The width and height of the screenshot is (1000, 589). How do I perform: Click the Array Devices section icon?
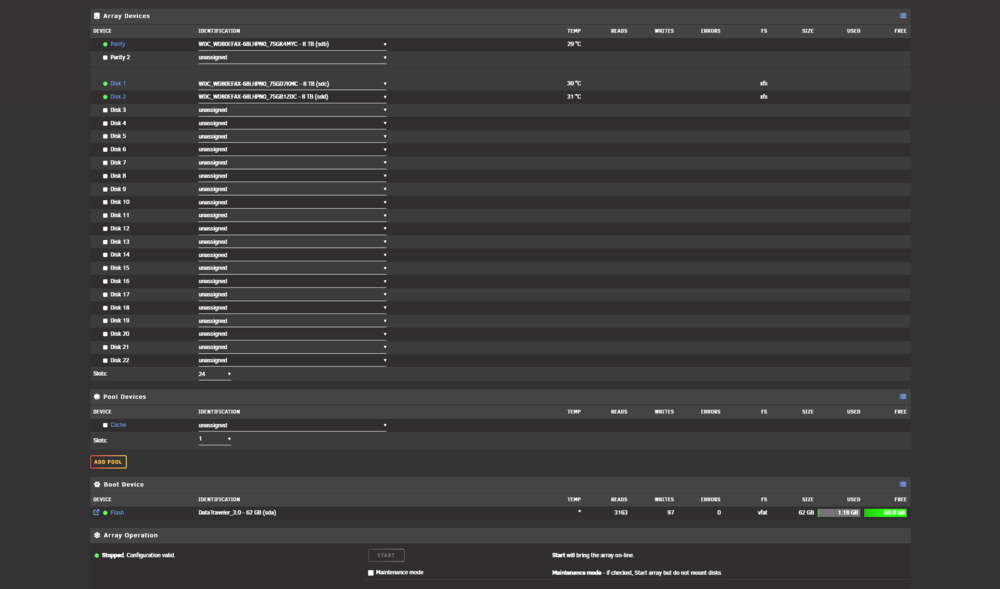[x=97, y=16]
